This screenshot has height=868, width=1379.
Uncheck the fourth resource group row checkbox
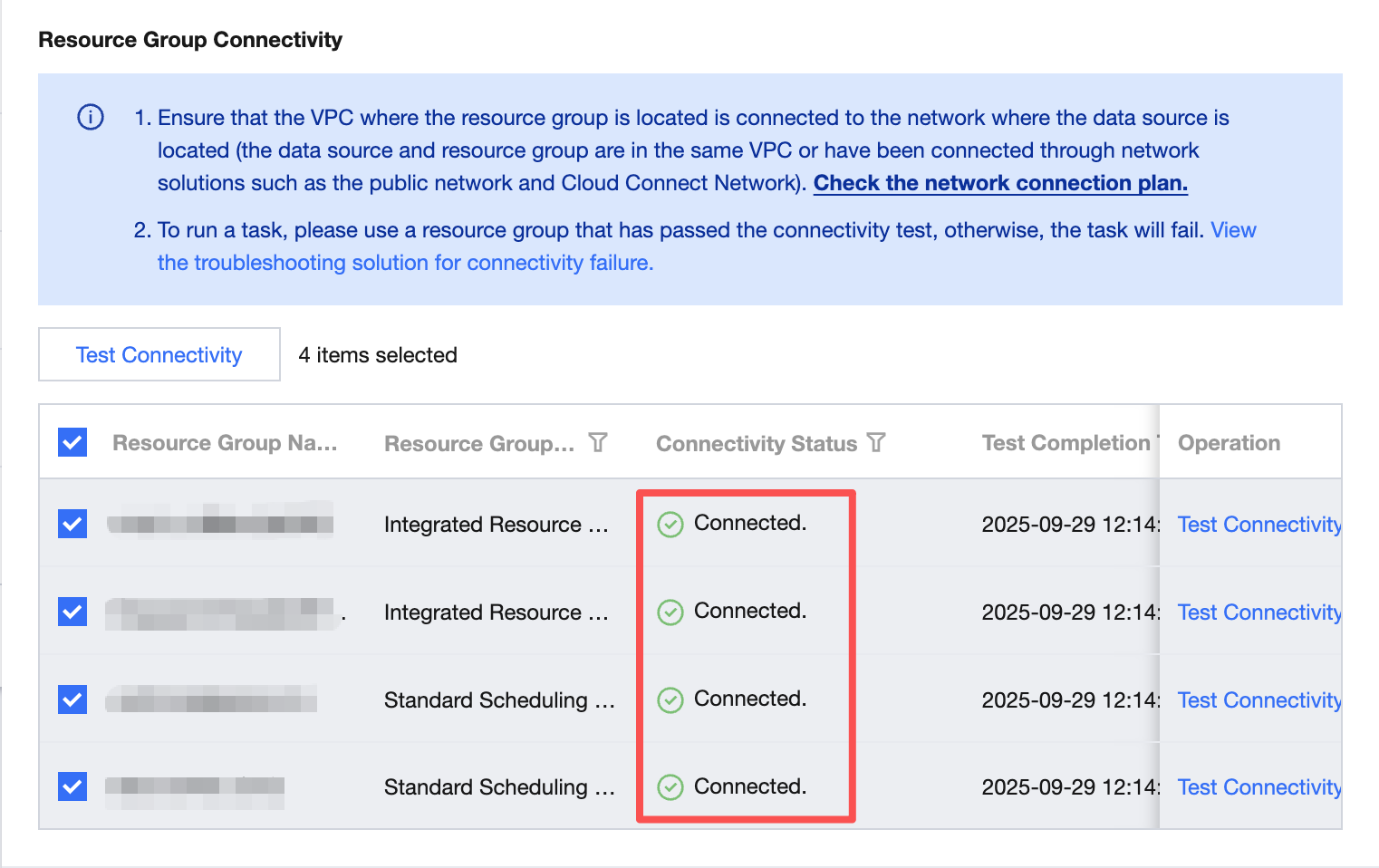coord(72,786)
